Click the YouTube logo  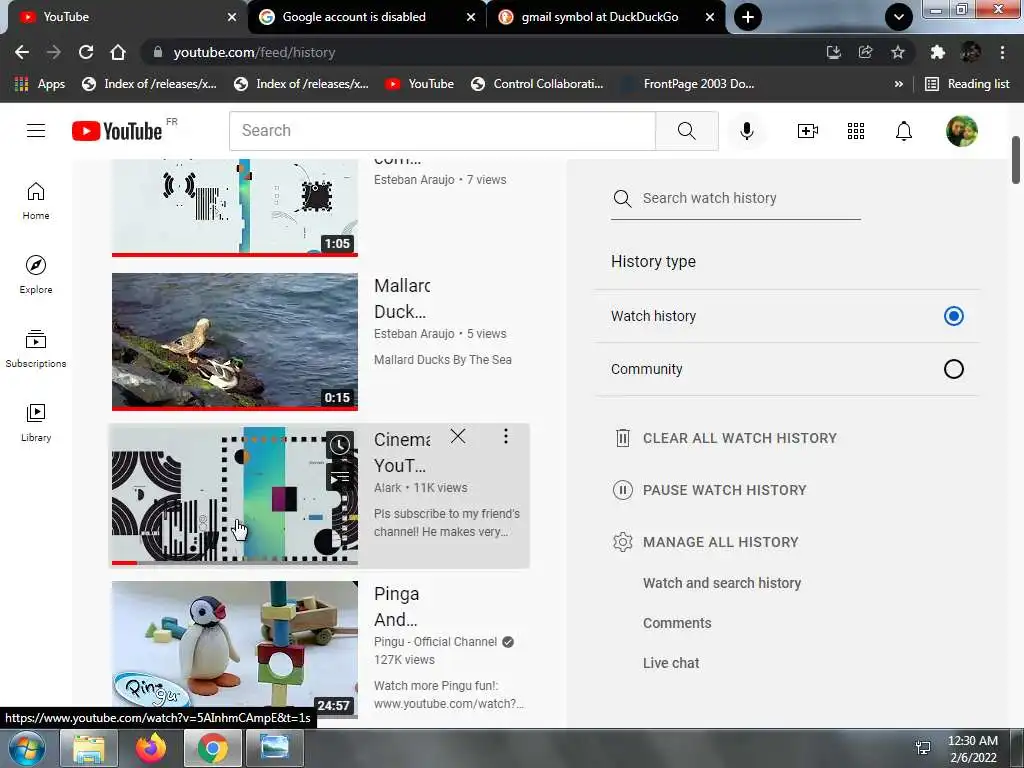[x=117, y=131]
